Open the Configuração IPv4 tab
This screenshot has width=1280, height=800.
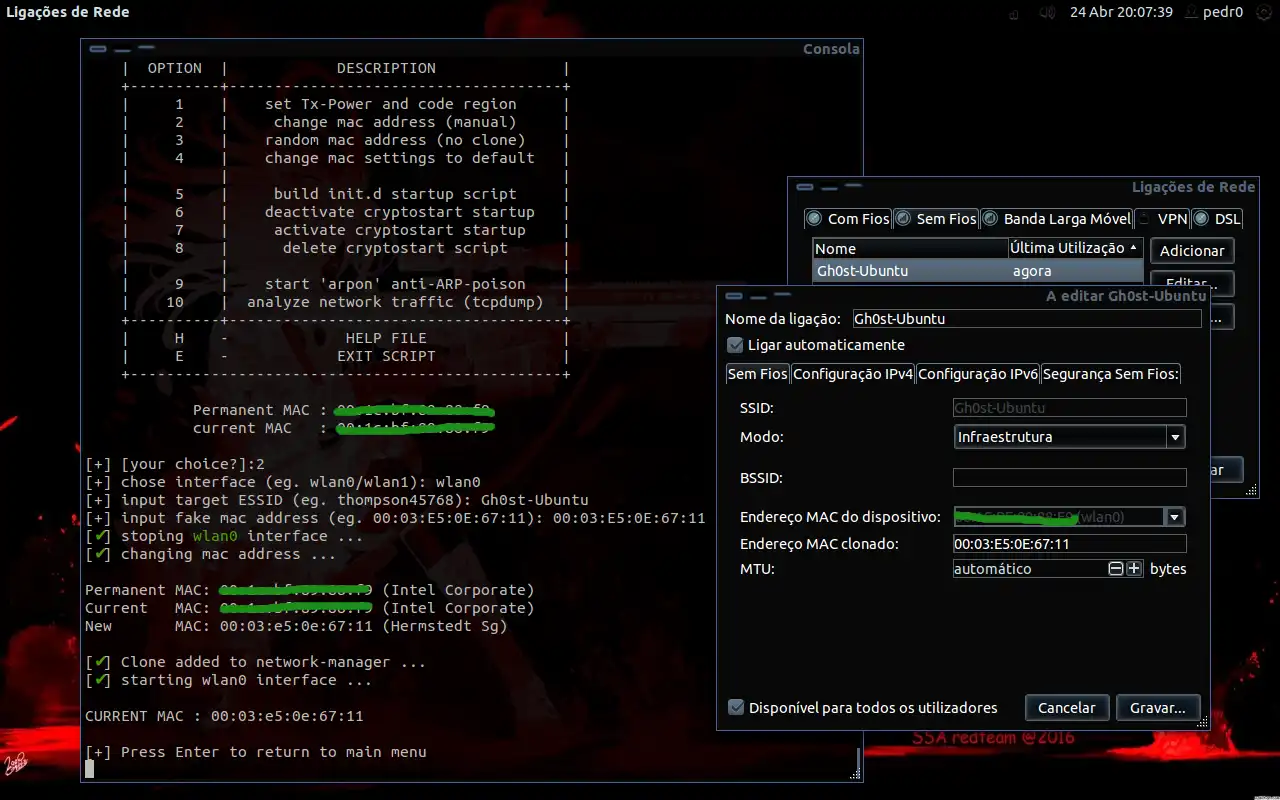pos(853,374)
